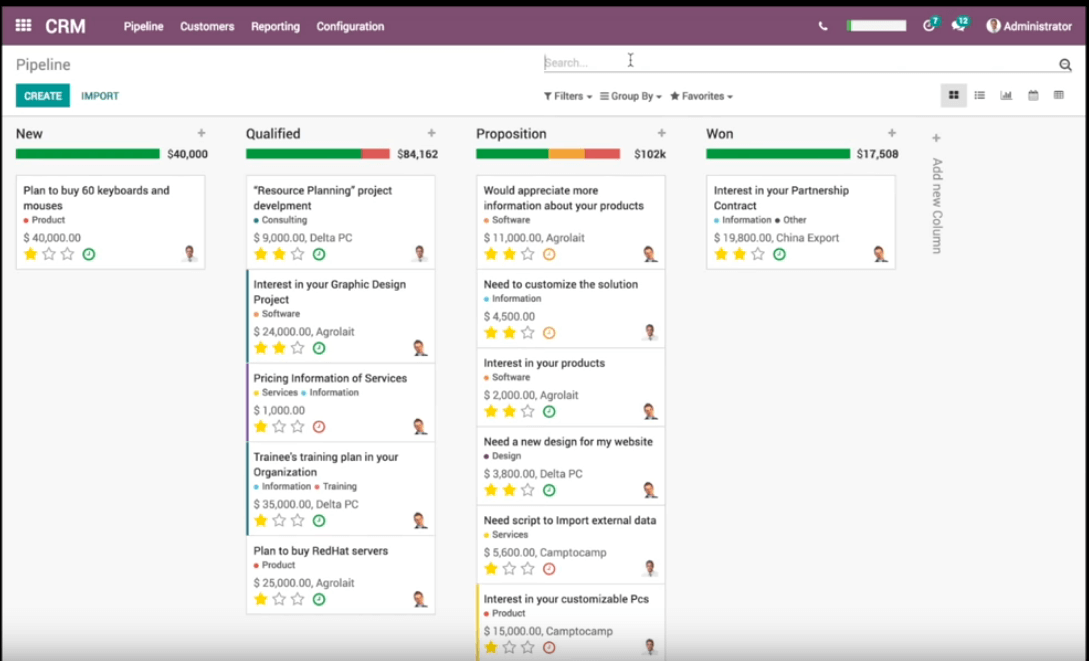This screenshot has height=661, width=1089.
Task: Open the Customers menu
Action: 207,26
